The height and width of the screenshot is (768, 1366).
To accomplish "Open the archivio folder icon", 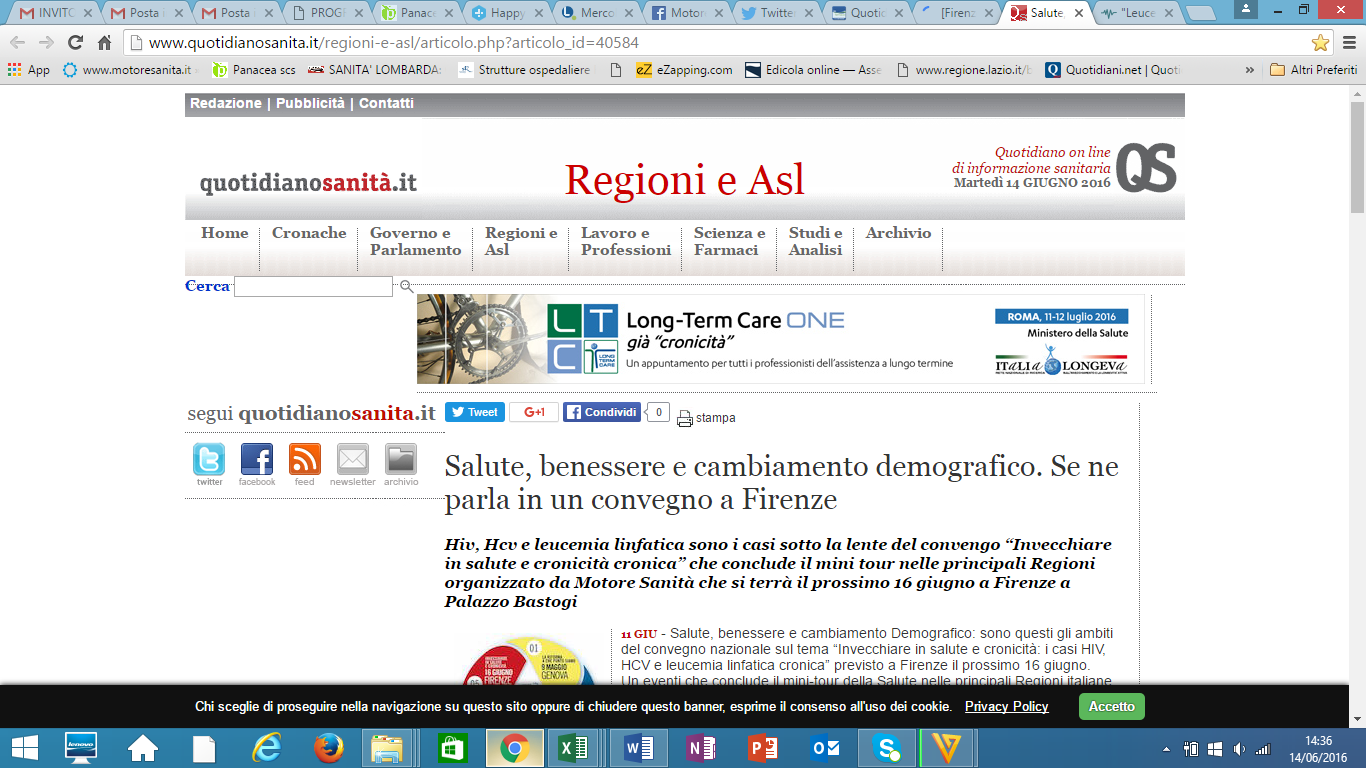I will point(401,460).
